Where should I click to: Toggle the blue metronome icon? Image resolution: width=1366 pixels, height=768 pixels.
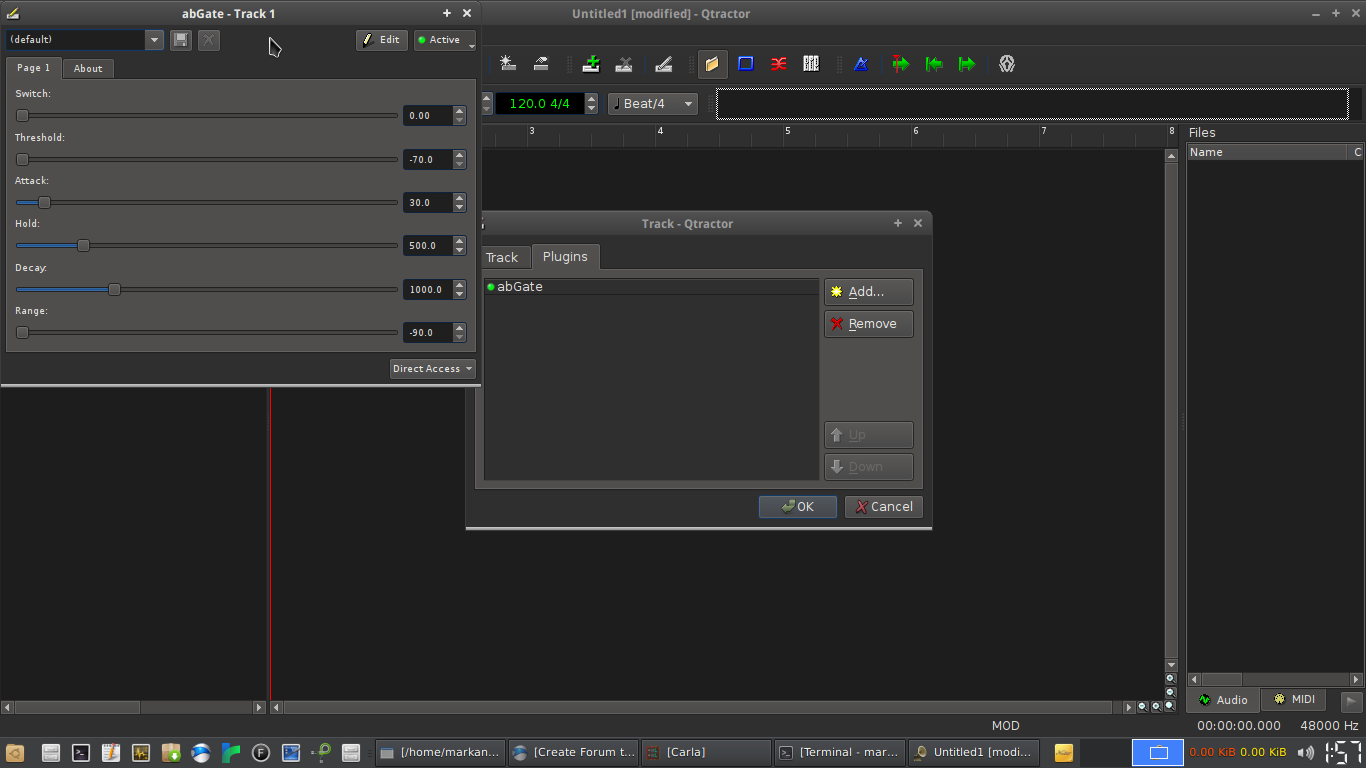[861, 64]
